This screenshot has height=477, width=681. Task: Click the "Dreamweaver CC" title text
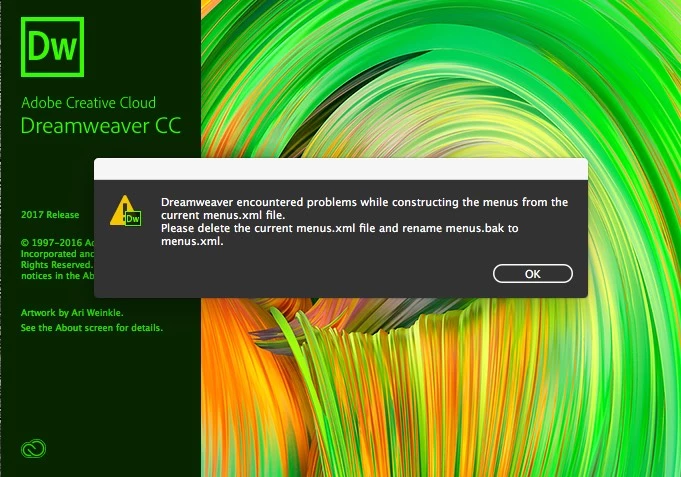(101, 126)
